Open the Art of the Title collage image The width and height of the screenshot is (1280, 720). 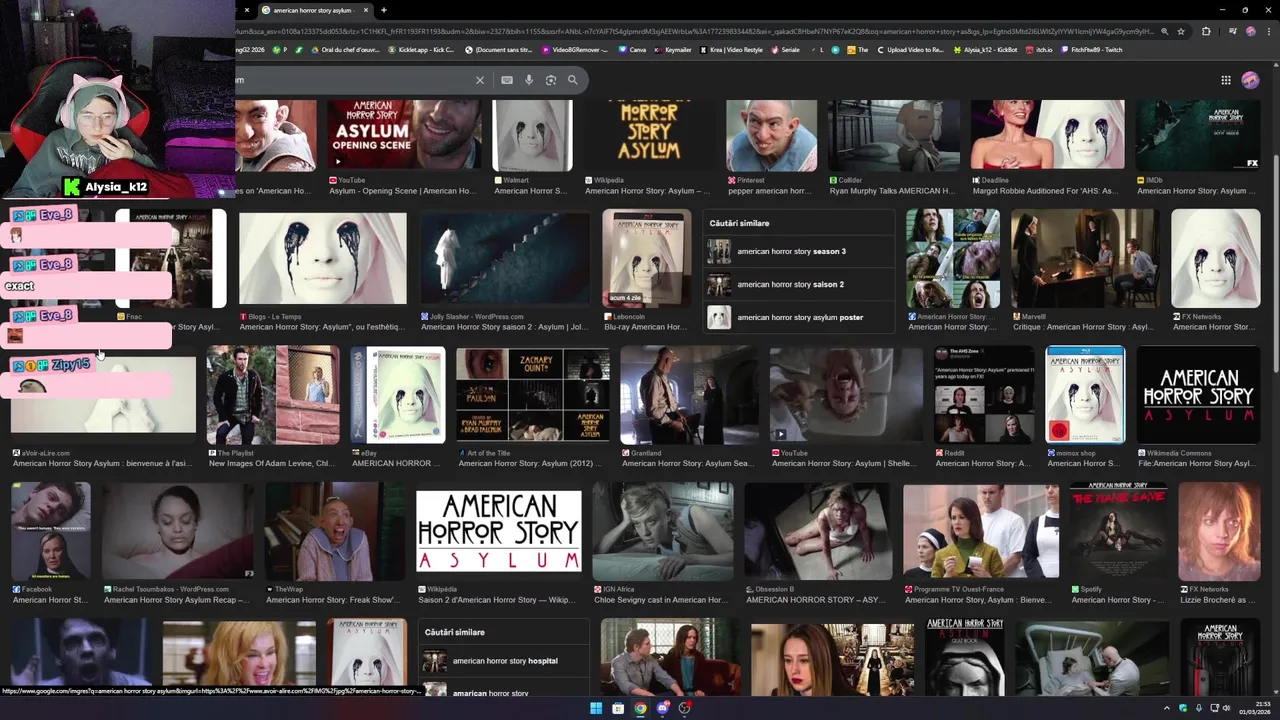533,395
